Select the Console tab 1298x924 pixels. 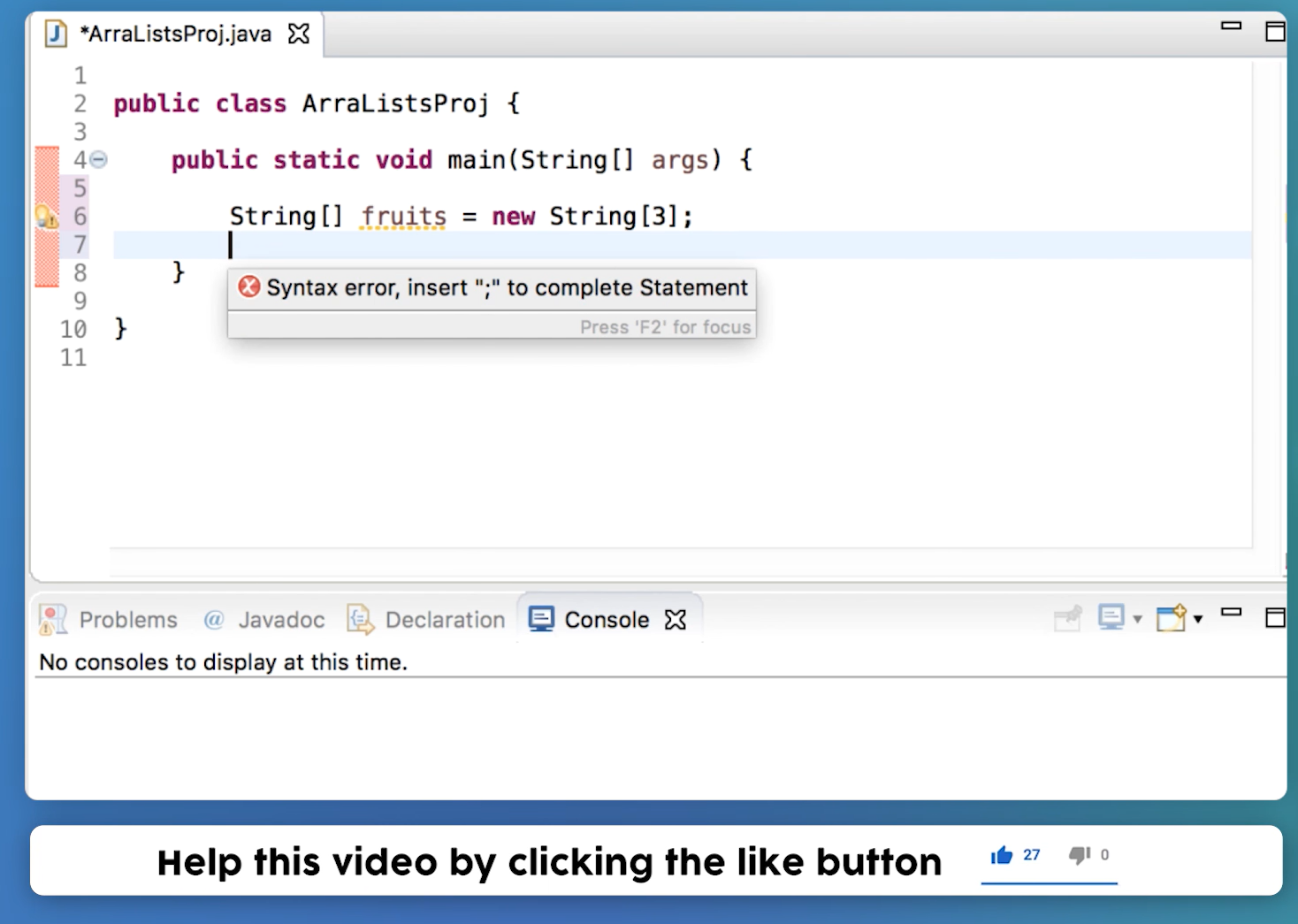[x=607, y=620]
